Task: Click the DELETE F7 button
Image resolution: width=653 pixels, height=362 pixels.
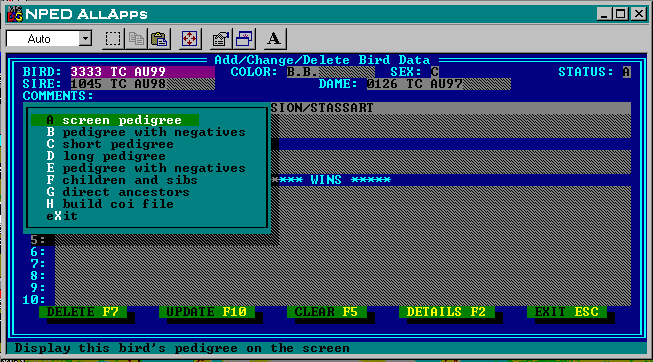Action: (x=83, y=312)
